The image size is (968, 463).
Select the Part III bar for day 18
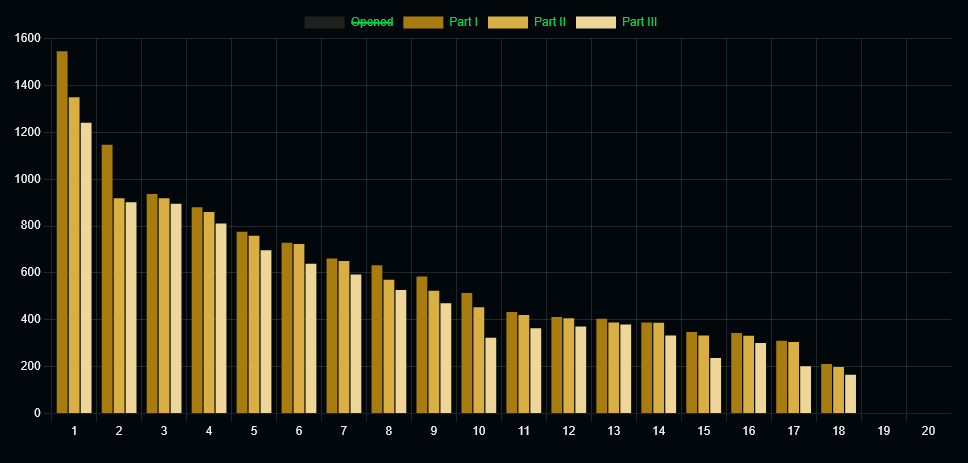pos(851,394)
